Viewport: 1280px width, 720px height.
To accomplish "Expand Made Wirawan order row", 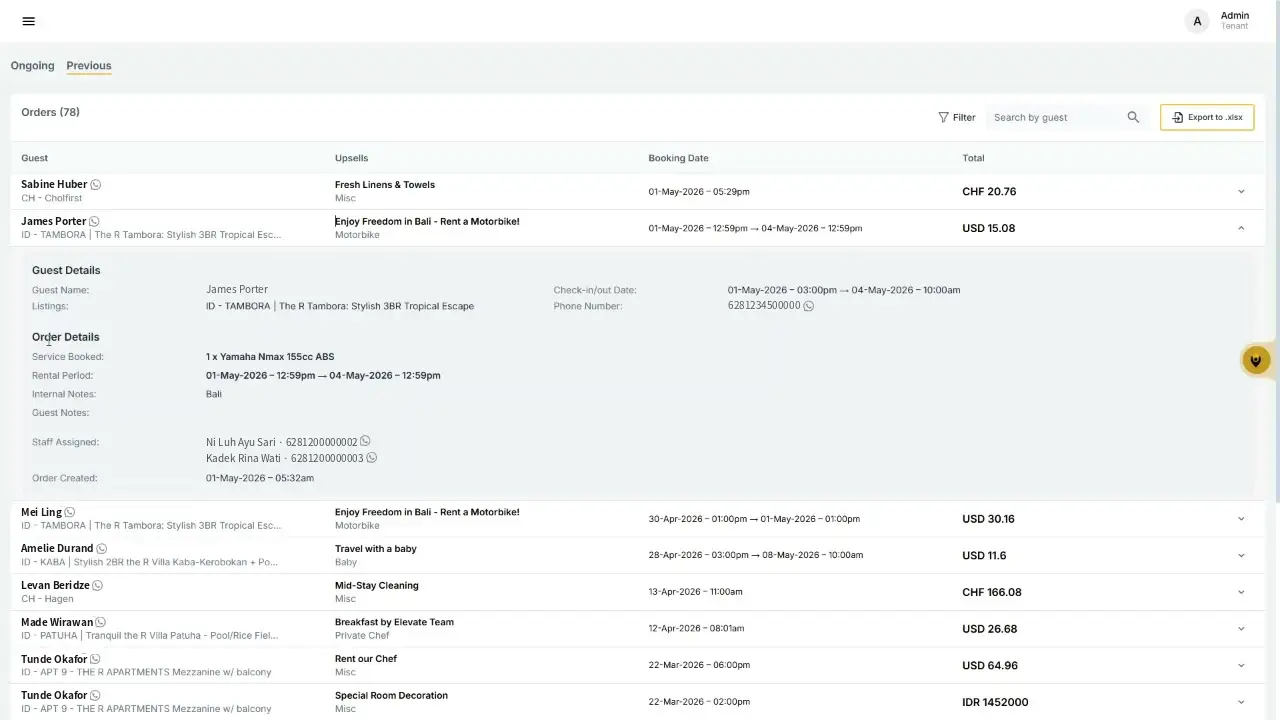I will click(1241, 629).
